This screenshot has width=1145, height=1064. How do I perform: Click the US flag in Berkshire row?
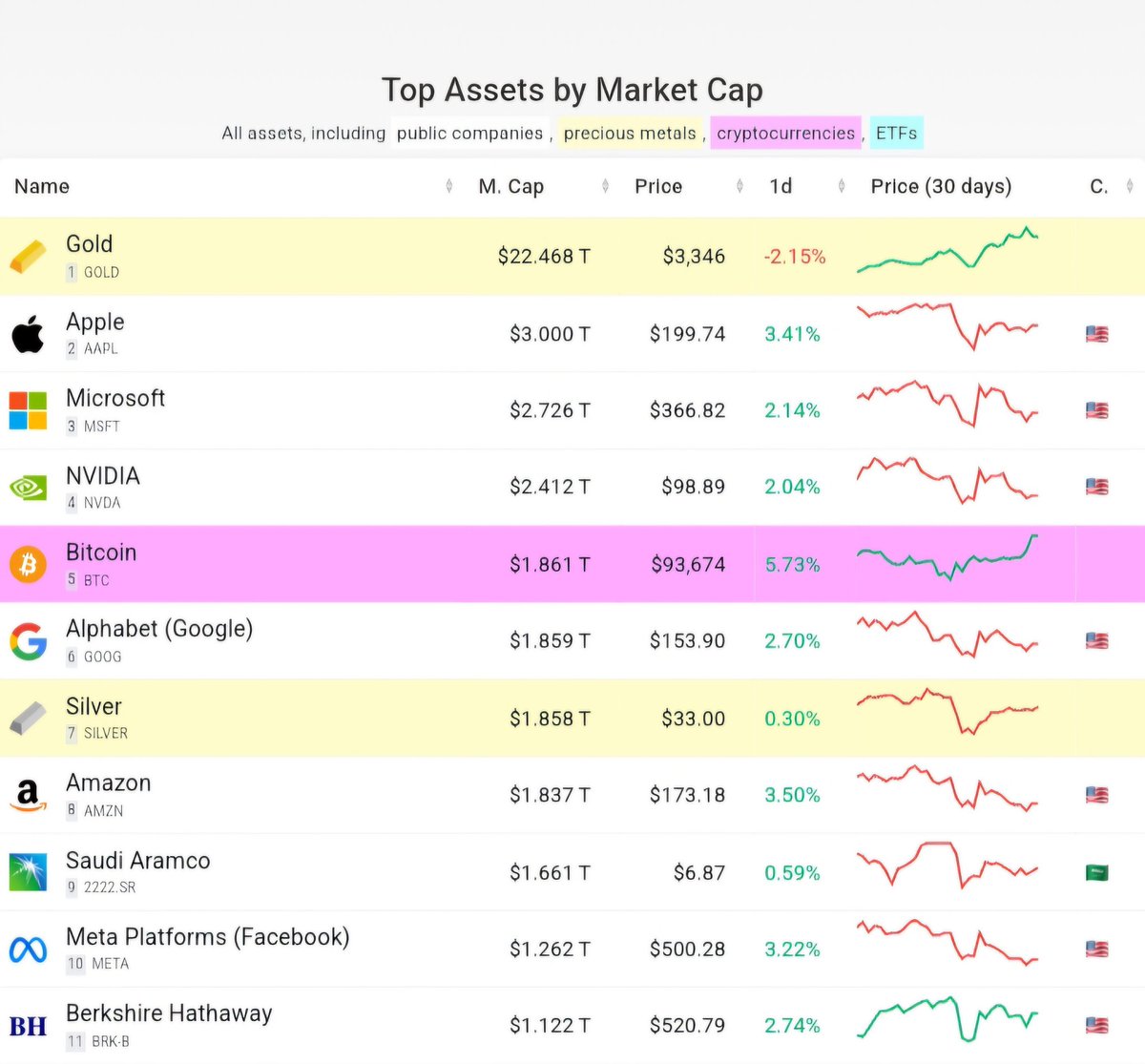(x=1097, y=1026)
